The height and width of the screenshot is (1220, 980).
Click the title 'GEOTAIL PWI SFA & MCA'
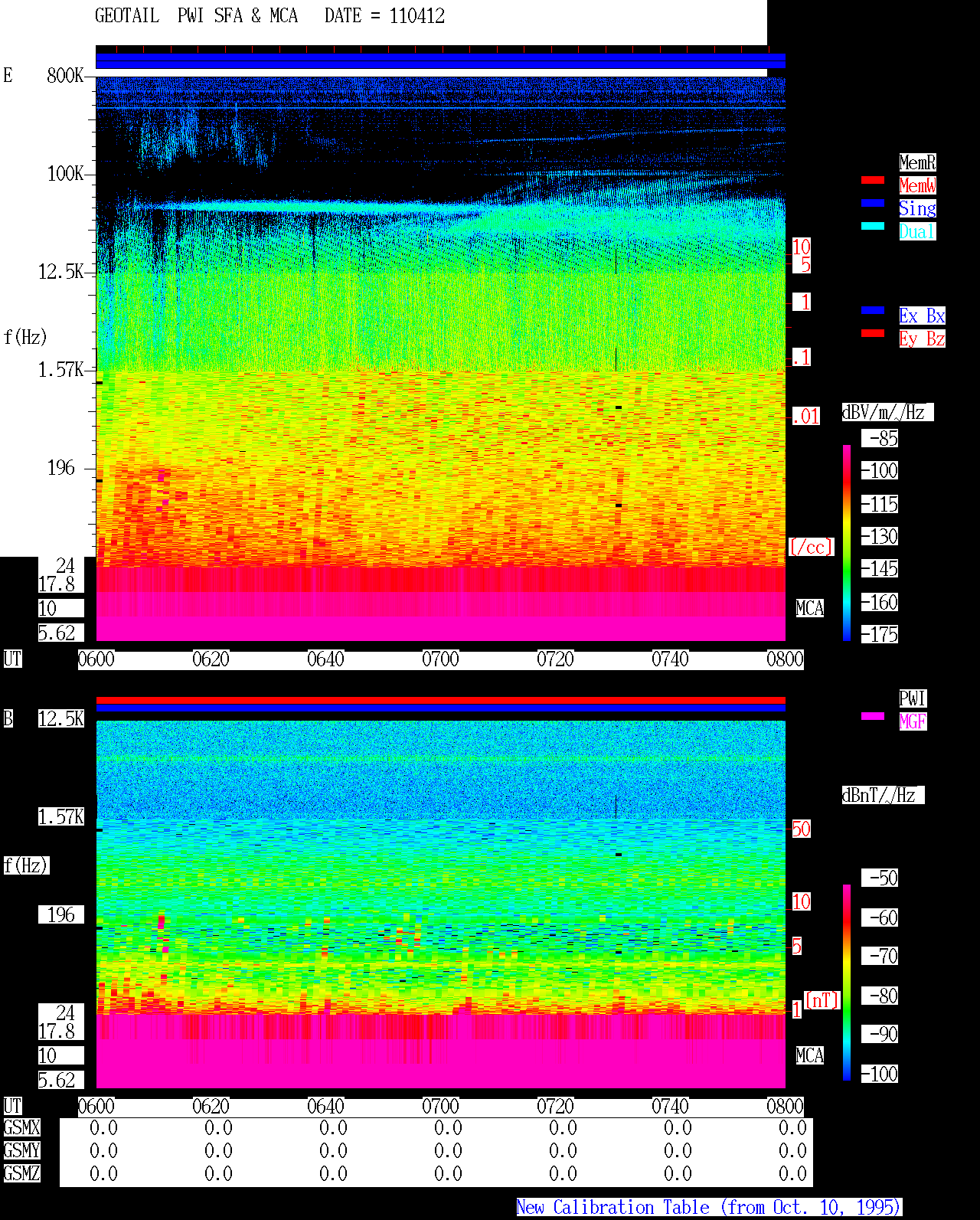(x=196, y=16)
